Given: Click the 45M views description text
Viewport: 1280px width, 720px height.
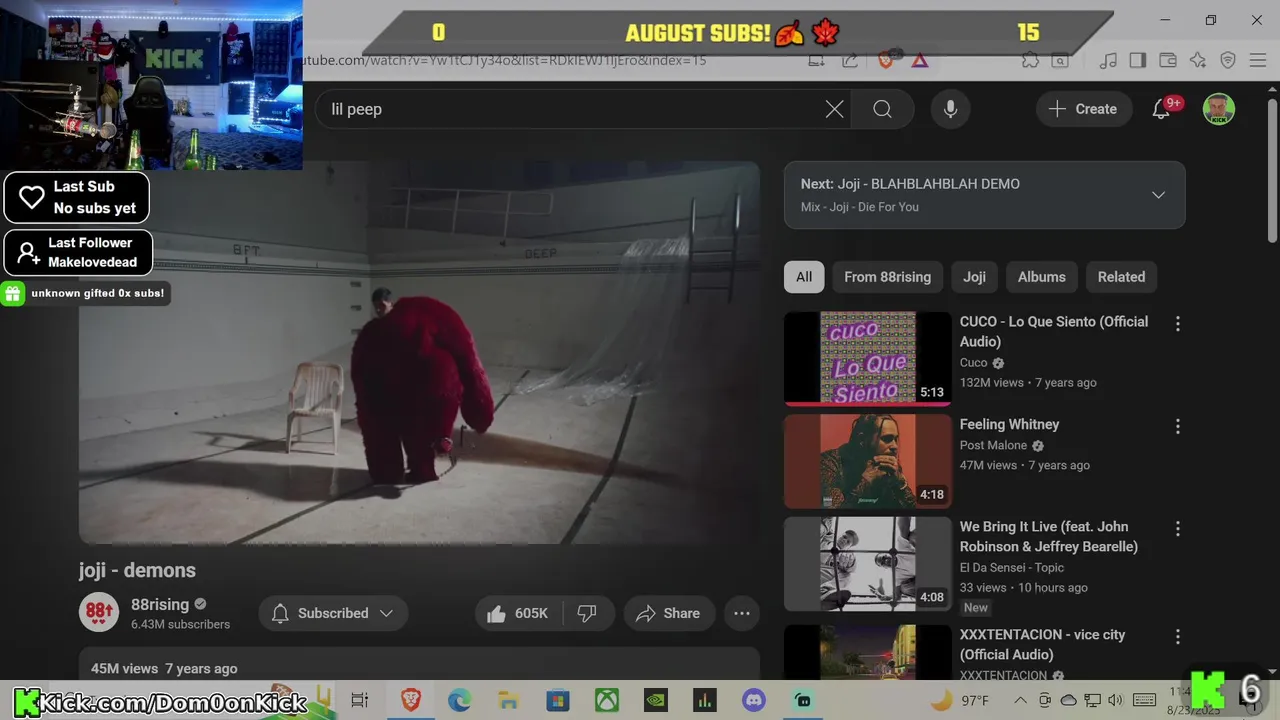Looking at the screenshot, I should 164,668.
